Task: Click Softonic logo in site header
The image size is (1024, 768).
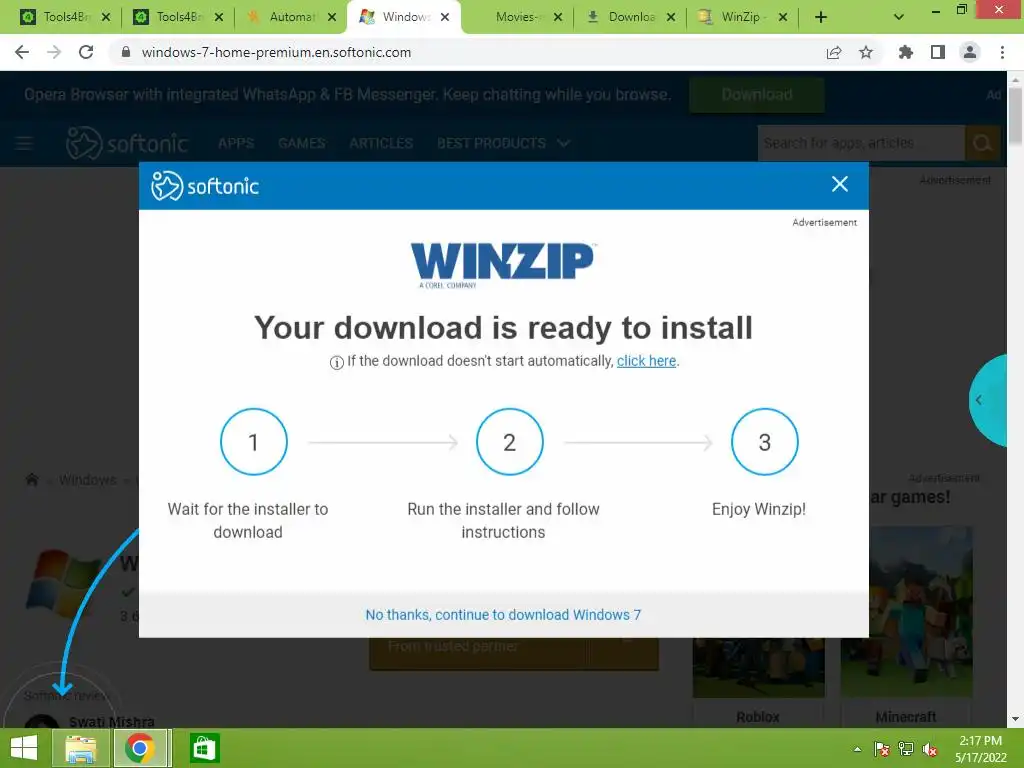Action: [x=127, y=143]
